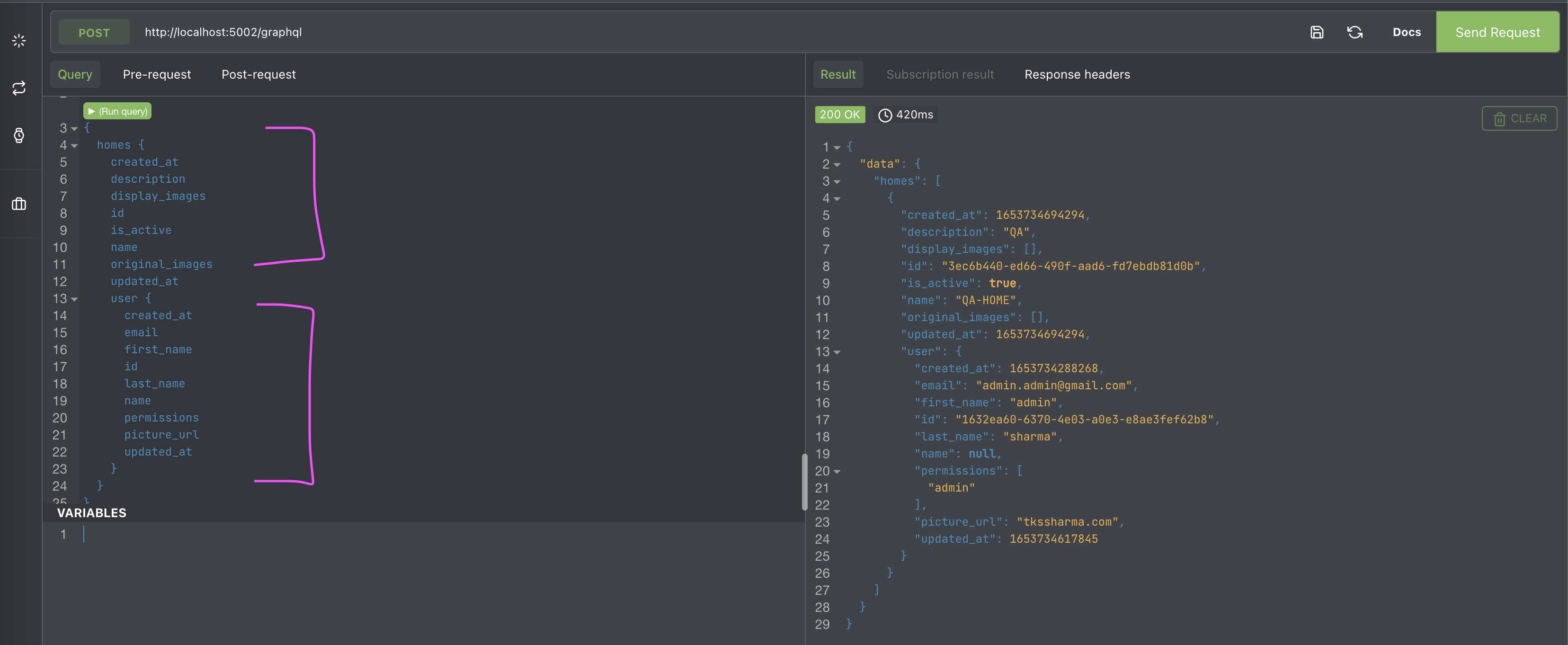Image resolution: width=1568 pixels, height=645 pixels.
Task: Click the clock icon beside 420ms
Action: coord(884,115)
